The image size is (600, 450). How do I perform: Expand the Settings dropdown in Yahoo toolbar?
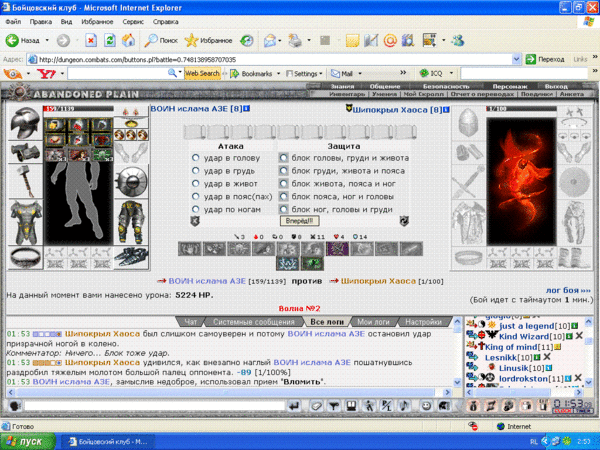click(320, 73)
